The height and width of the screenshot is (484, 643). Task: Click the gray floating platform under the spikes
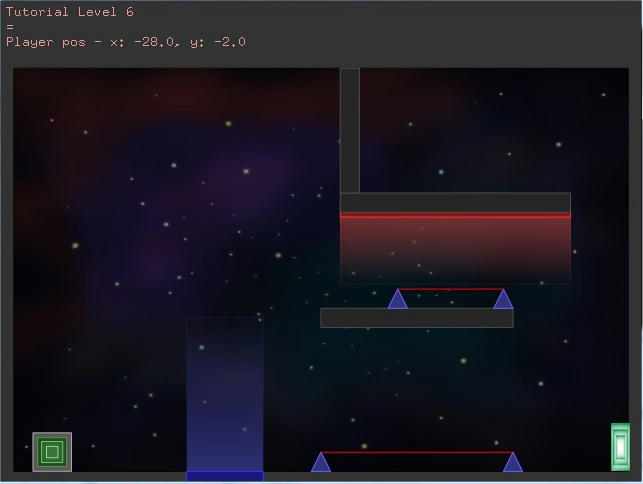pyautogui.click(x=417, y=318)
